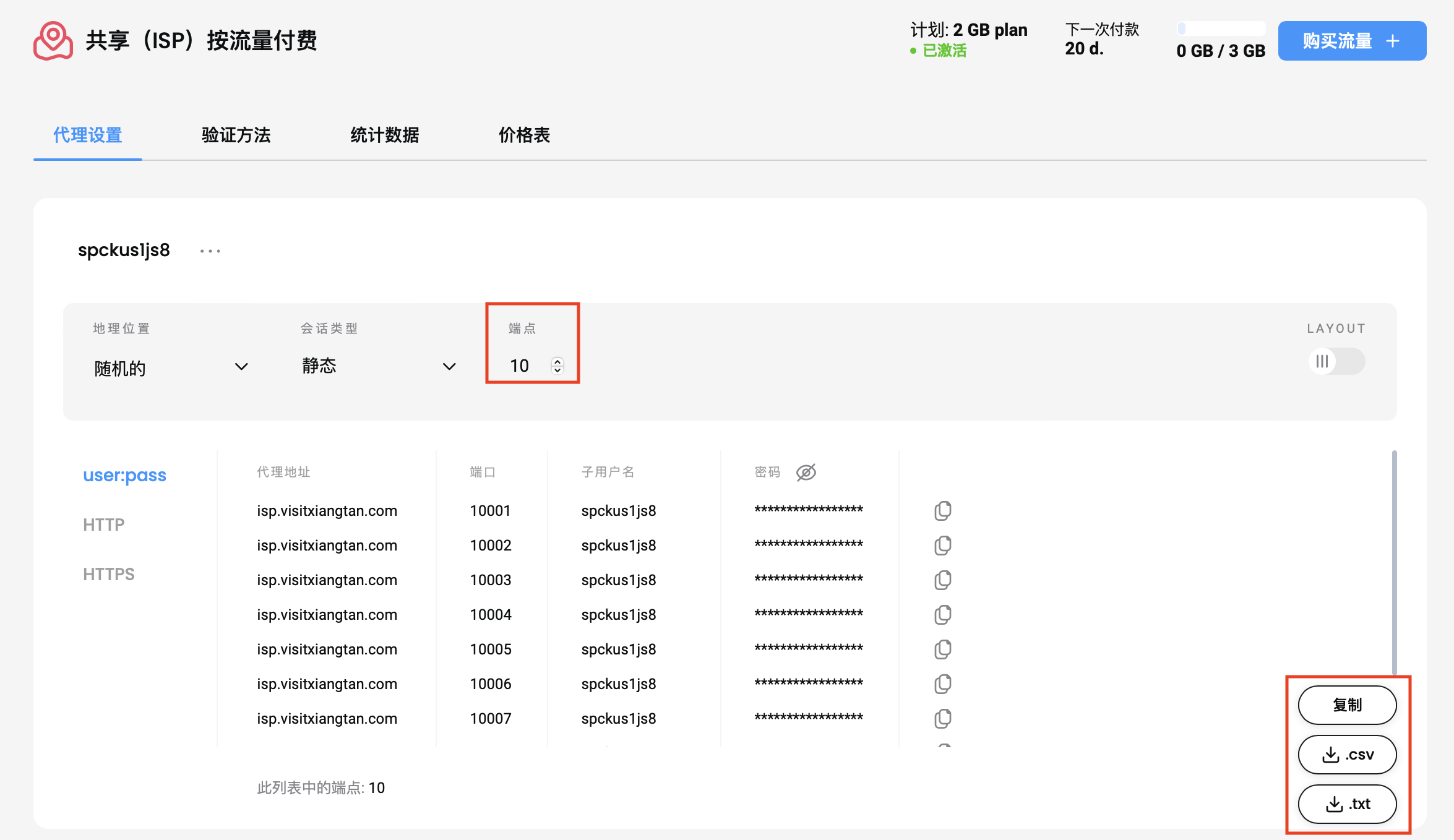The image size is (1454, 840).
Task: Select the user:pass format option
Action: coord(124,475)
